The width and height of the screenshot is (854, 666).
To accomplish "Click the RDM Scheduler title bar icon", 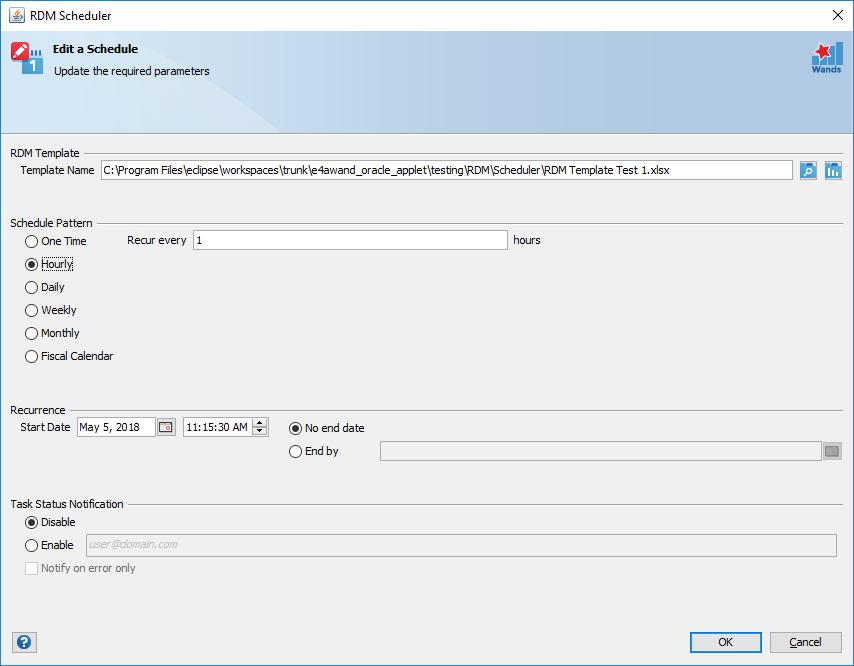I will (15, 15).
